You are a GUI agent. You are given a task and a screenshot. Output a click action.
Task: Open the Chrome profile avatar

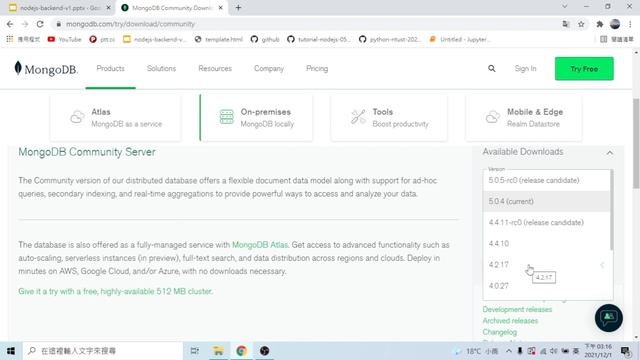(615, 24)
